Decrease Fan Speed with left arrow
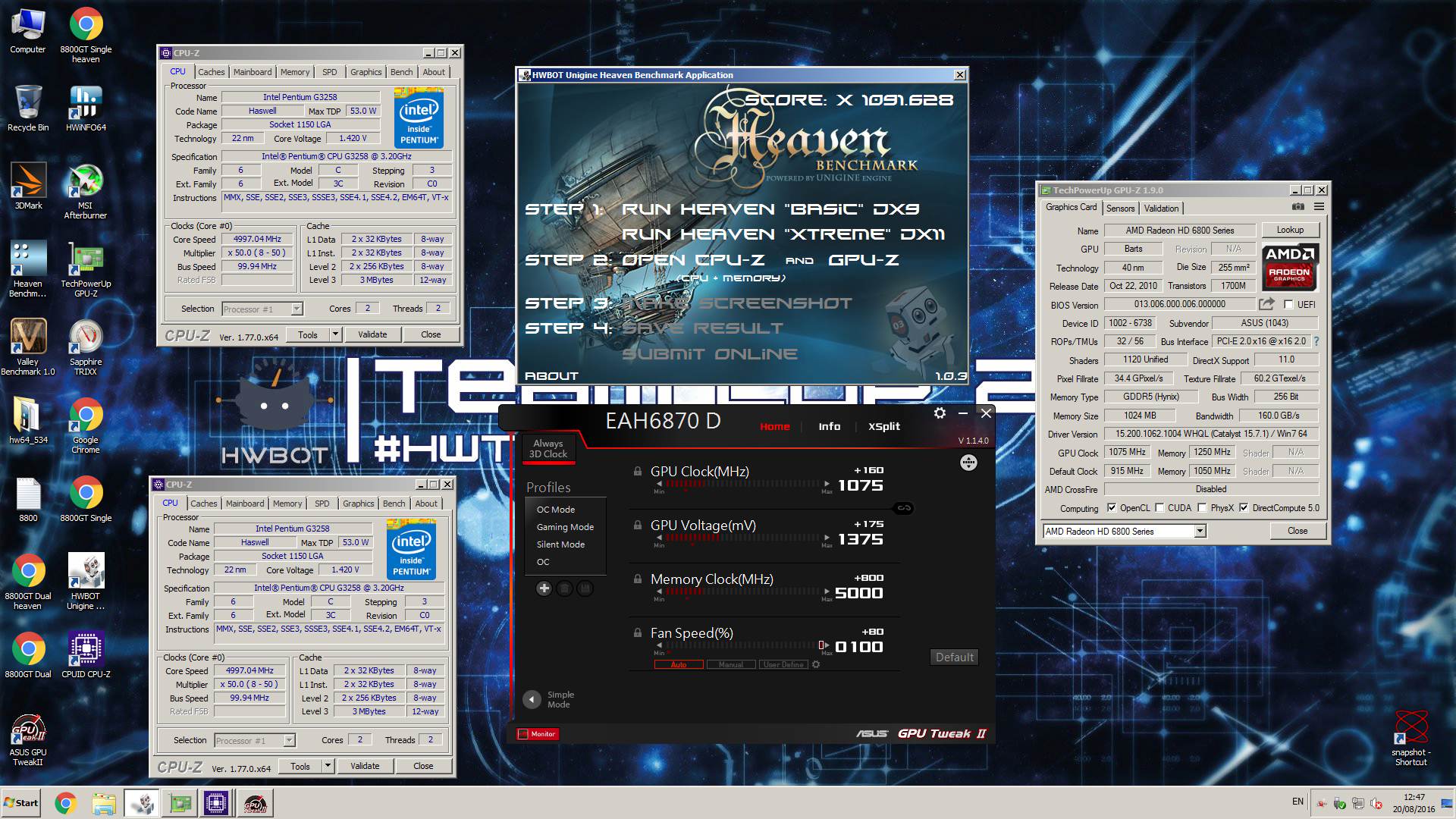Viewport: 1456px width, 819px height. point(659,645)
